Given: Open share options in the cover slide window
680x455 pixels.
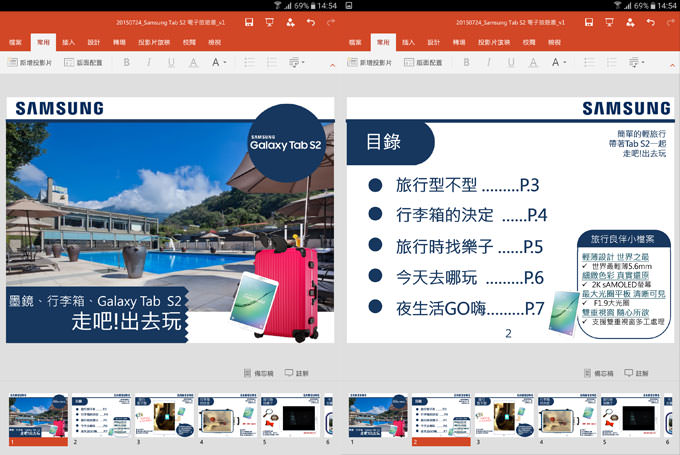Looking at the screenshot, I should (x=290, y=21).
